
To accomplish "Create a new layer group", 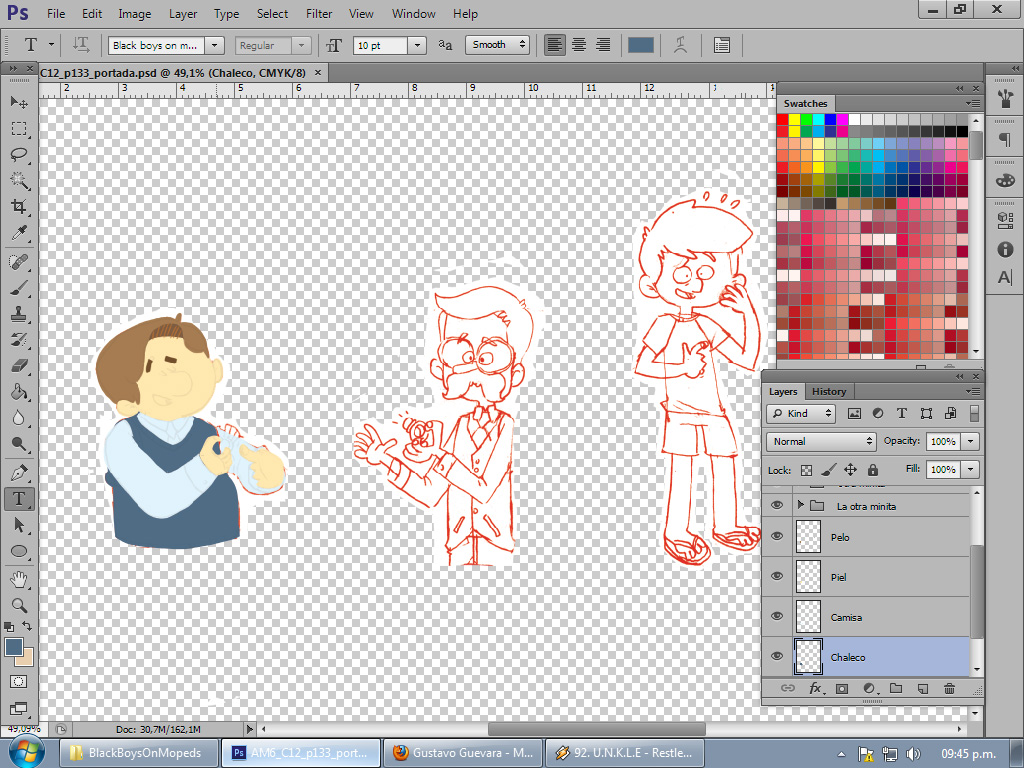I will (x=896, y=688).
